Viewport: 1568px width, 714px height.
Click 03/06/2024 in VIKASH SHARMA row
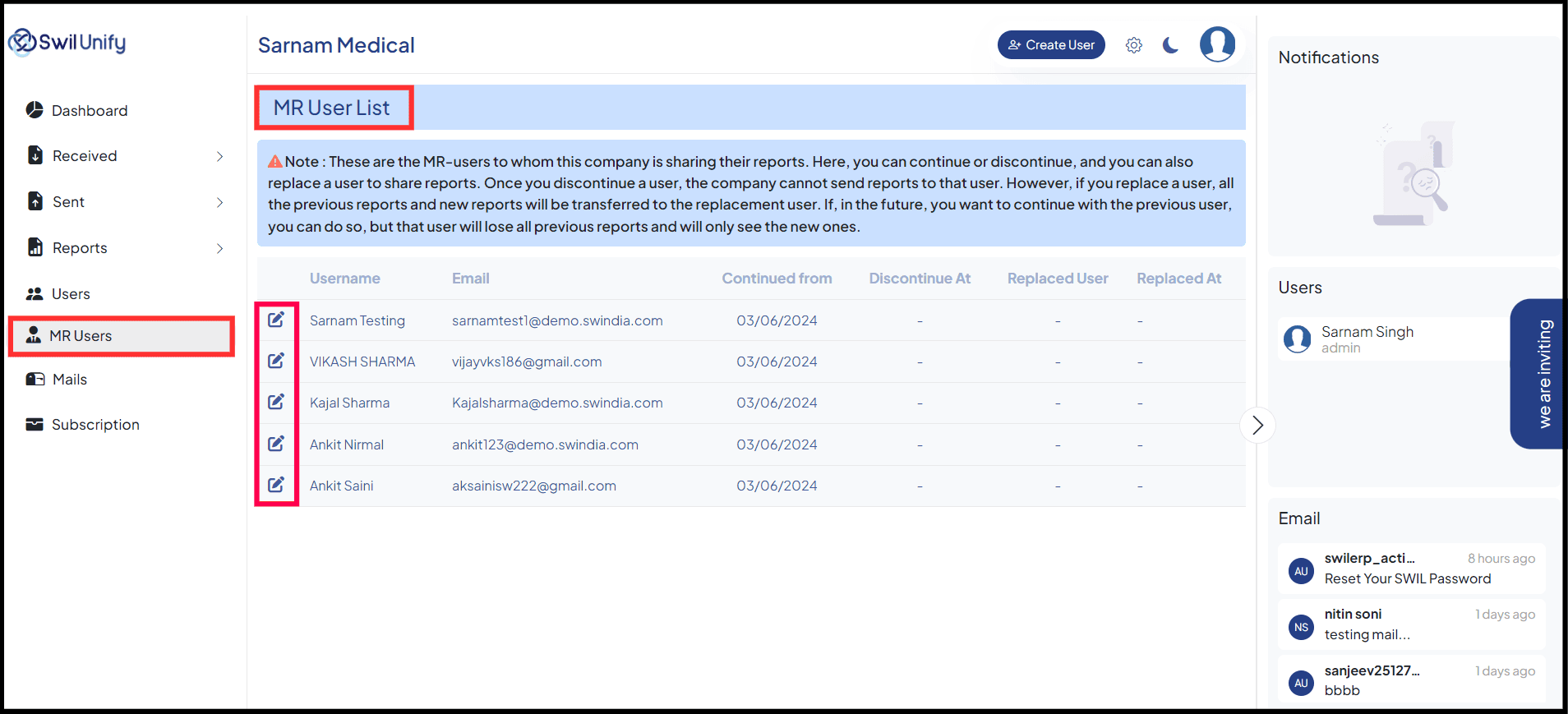(777, 362)
